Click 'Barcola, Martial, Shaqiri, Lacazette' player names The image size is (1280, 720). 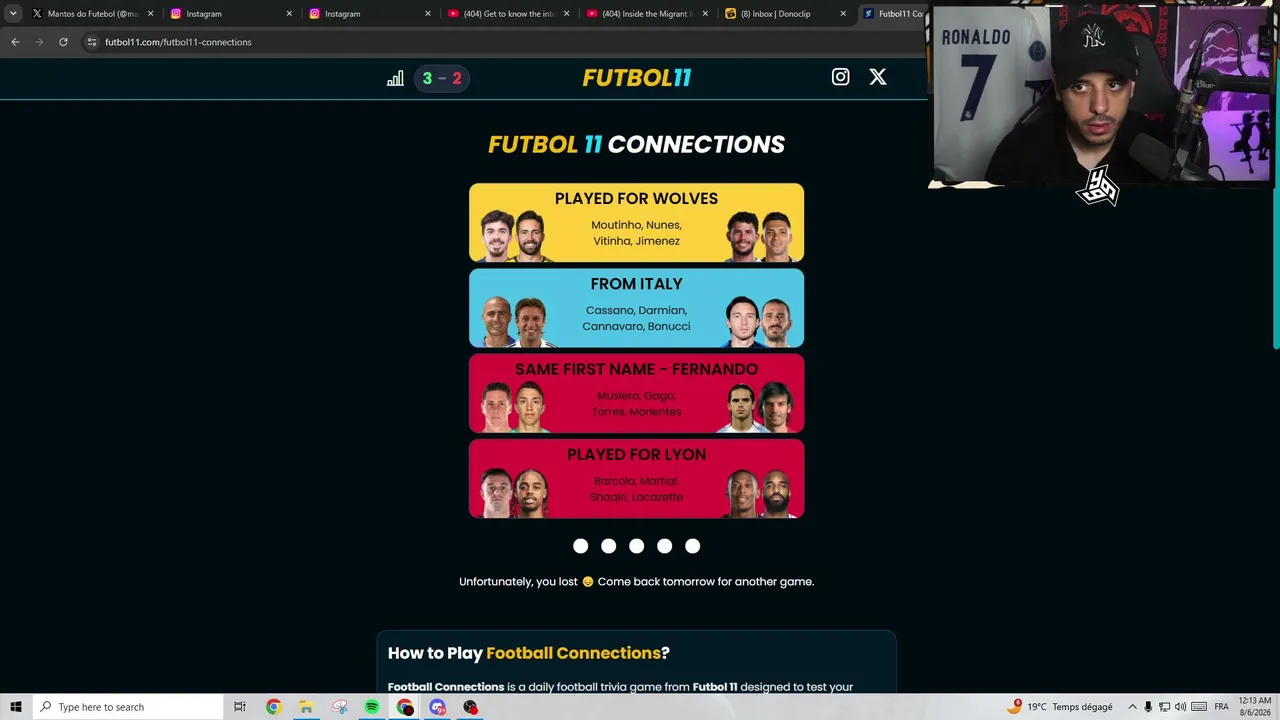tap(636, 489)
